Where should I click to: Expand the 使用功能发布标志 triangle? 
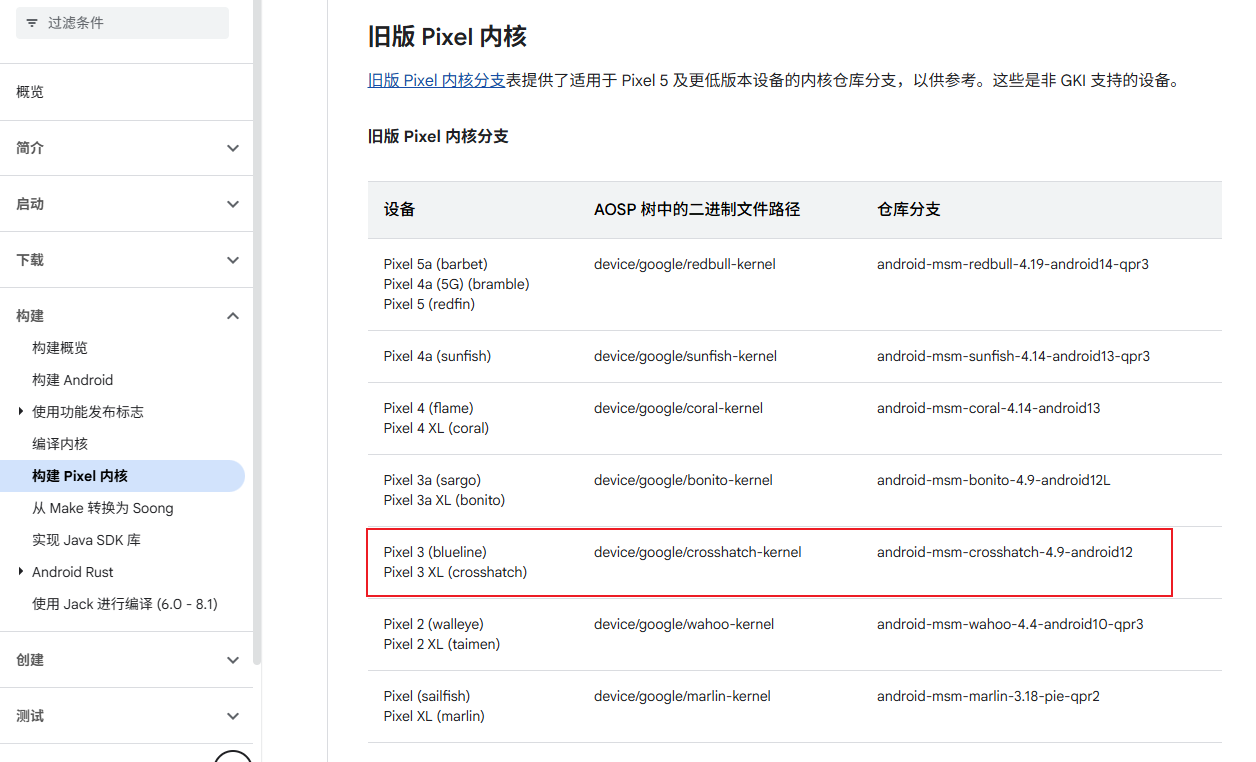(x=21, y=411)
